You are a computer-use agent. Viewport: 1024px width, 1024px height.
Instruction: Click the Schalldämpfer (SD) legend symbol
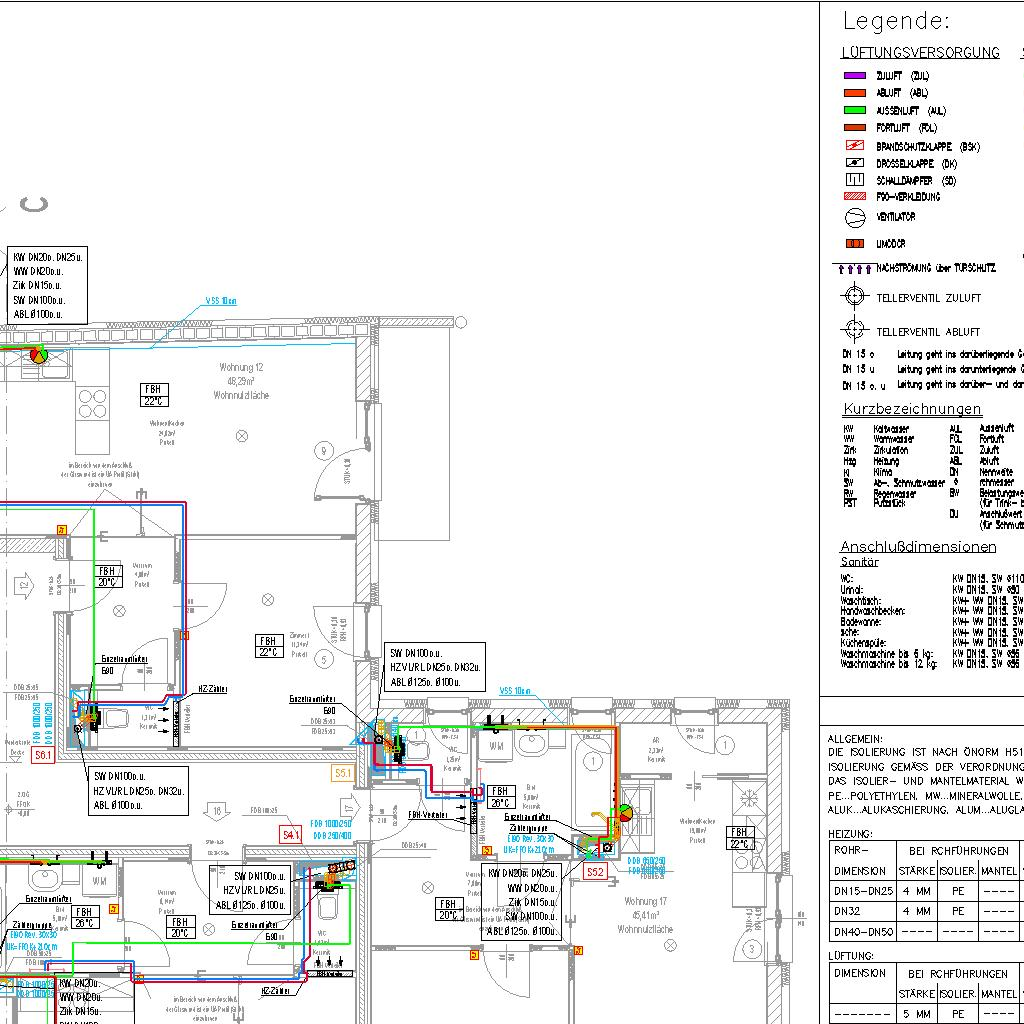click(854, 180)
